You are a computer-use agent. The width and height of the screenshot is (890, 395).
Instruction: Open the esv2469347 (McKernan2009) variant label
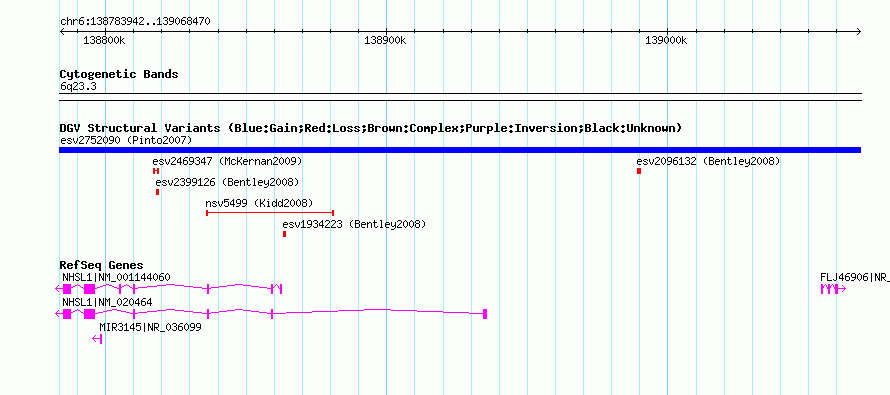pyautogui.click(x=227, y=162)
